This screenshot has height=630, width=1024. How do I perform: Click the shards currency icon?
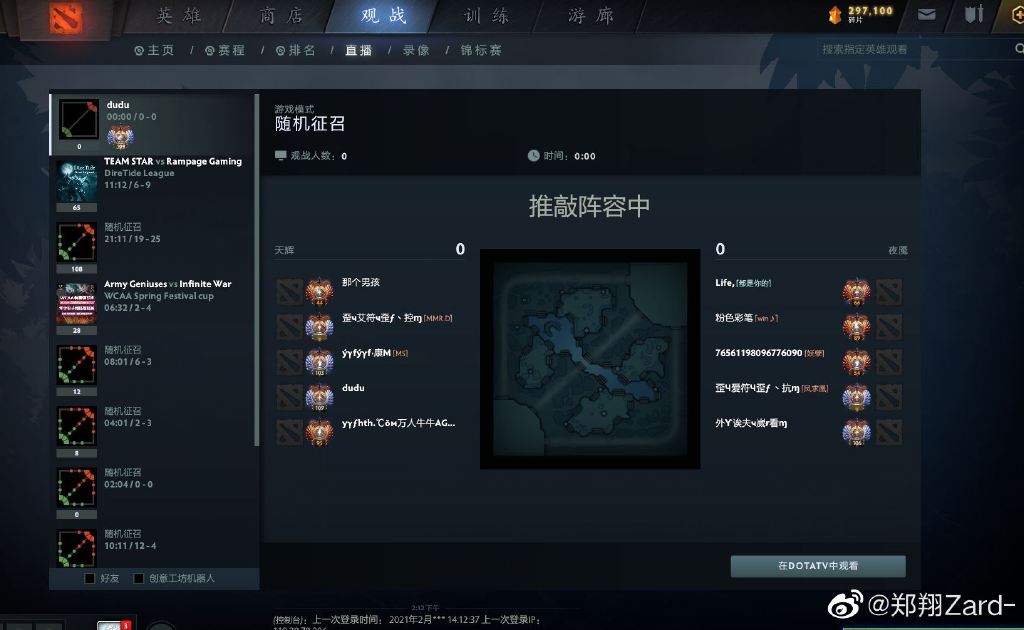[835, 15]
